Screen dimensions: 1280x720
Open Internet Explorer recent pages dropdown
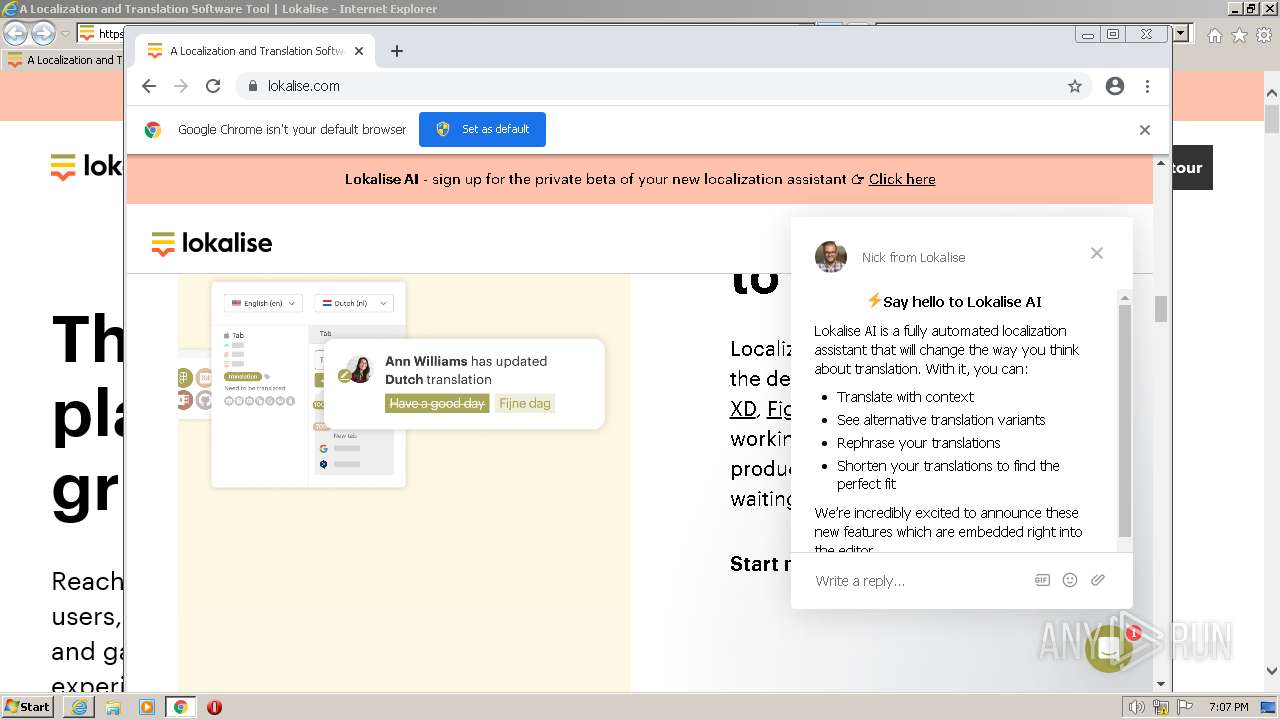[x=65, y=34]
